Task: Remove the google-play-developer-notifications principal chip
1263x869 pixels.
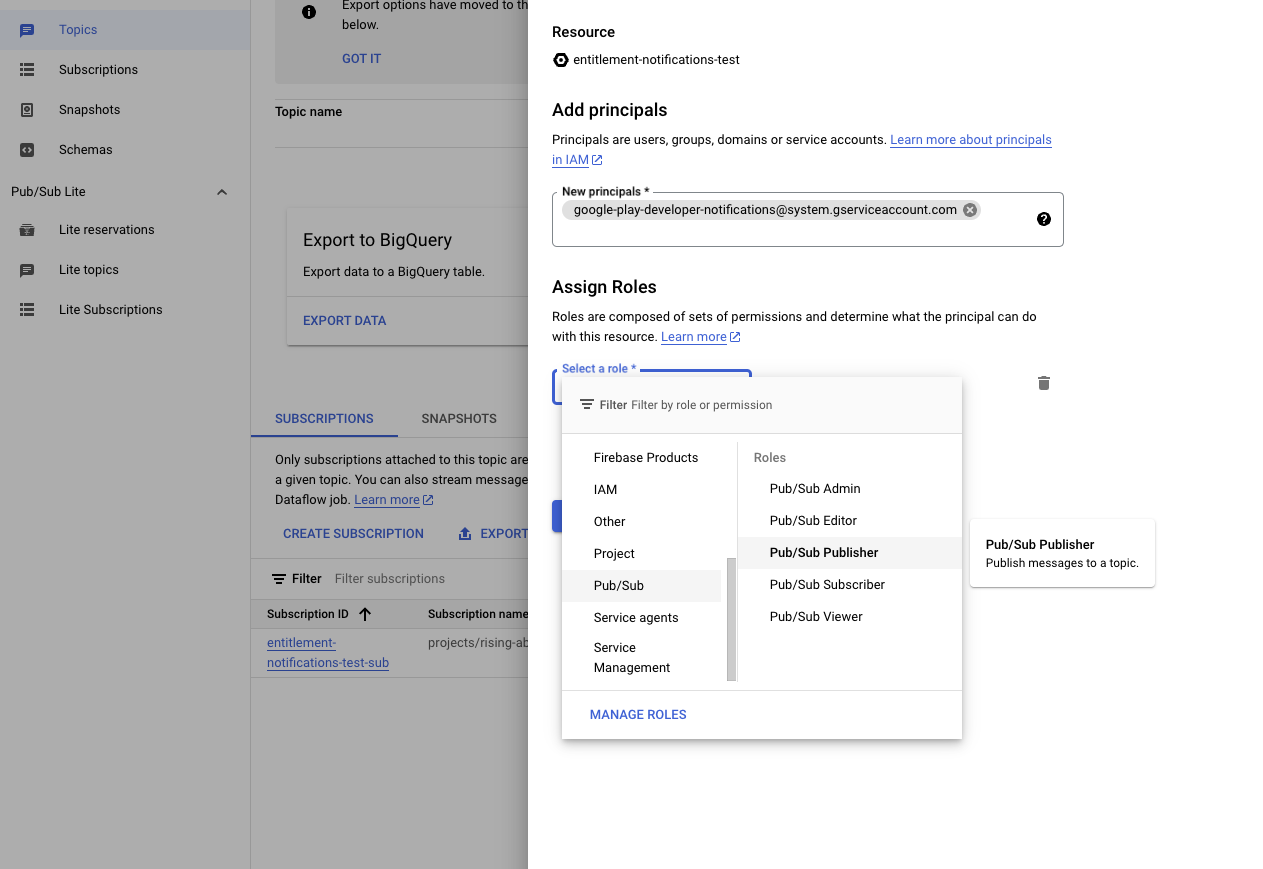Action: pos(969,210)
